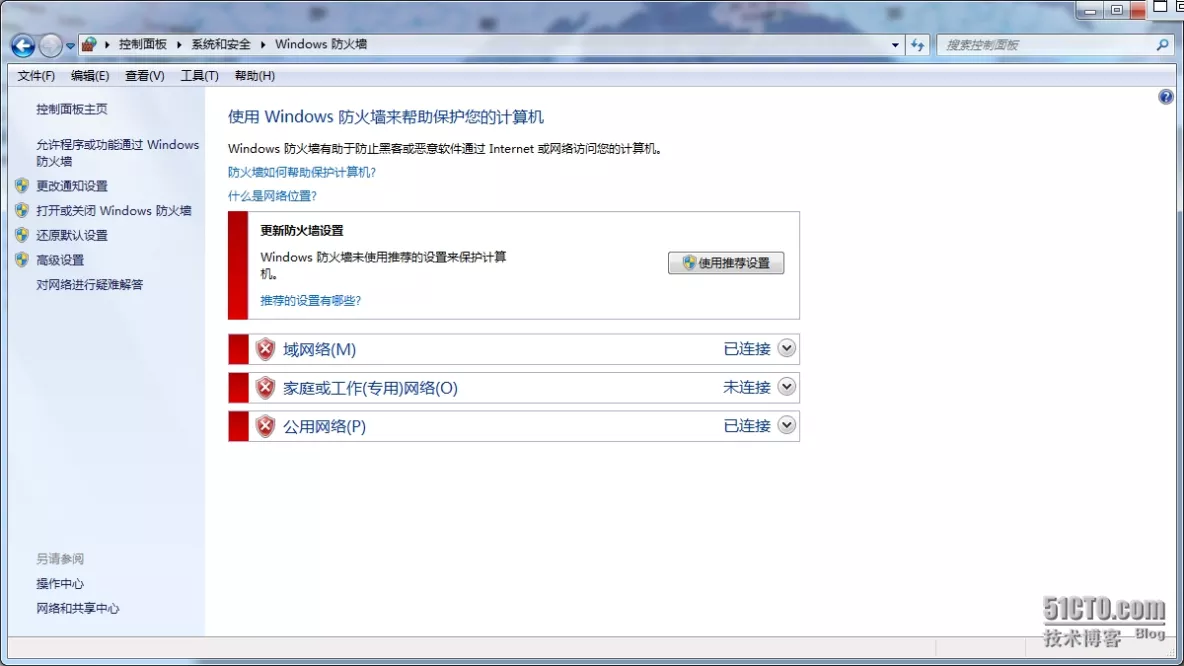Open the 工具(T) menu
The width and height of the screenshot is (1184, 666).
pos(199,76)
